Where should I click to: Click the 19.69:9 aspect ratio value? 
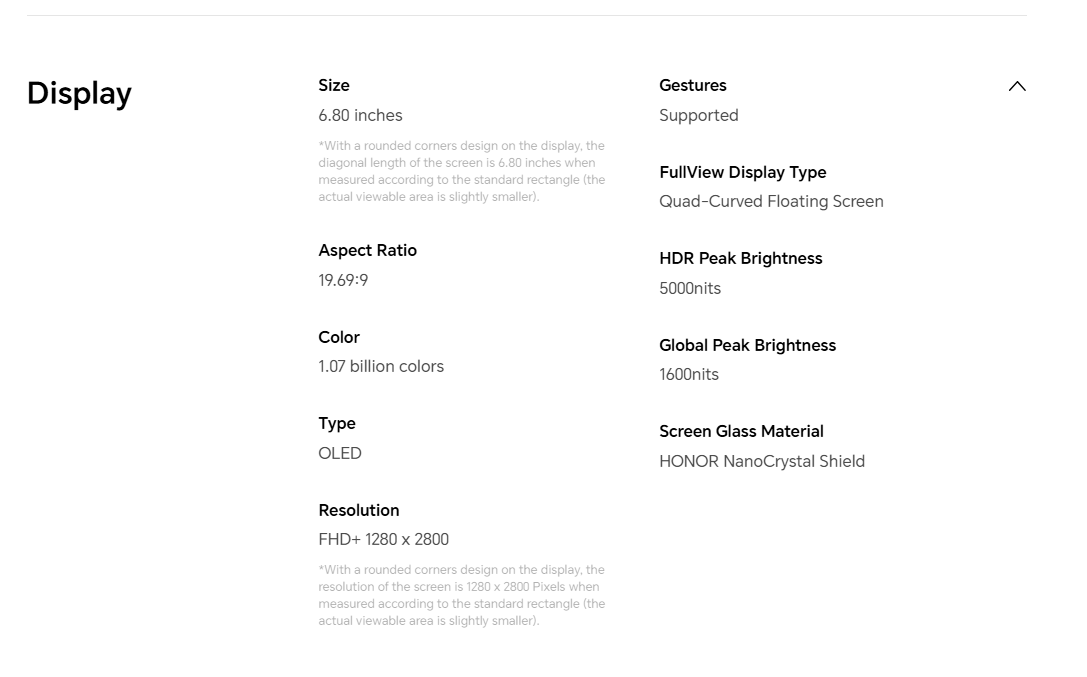click(x=343, y=280)
